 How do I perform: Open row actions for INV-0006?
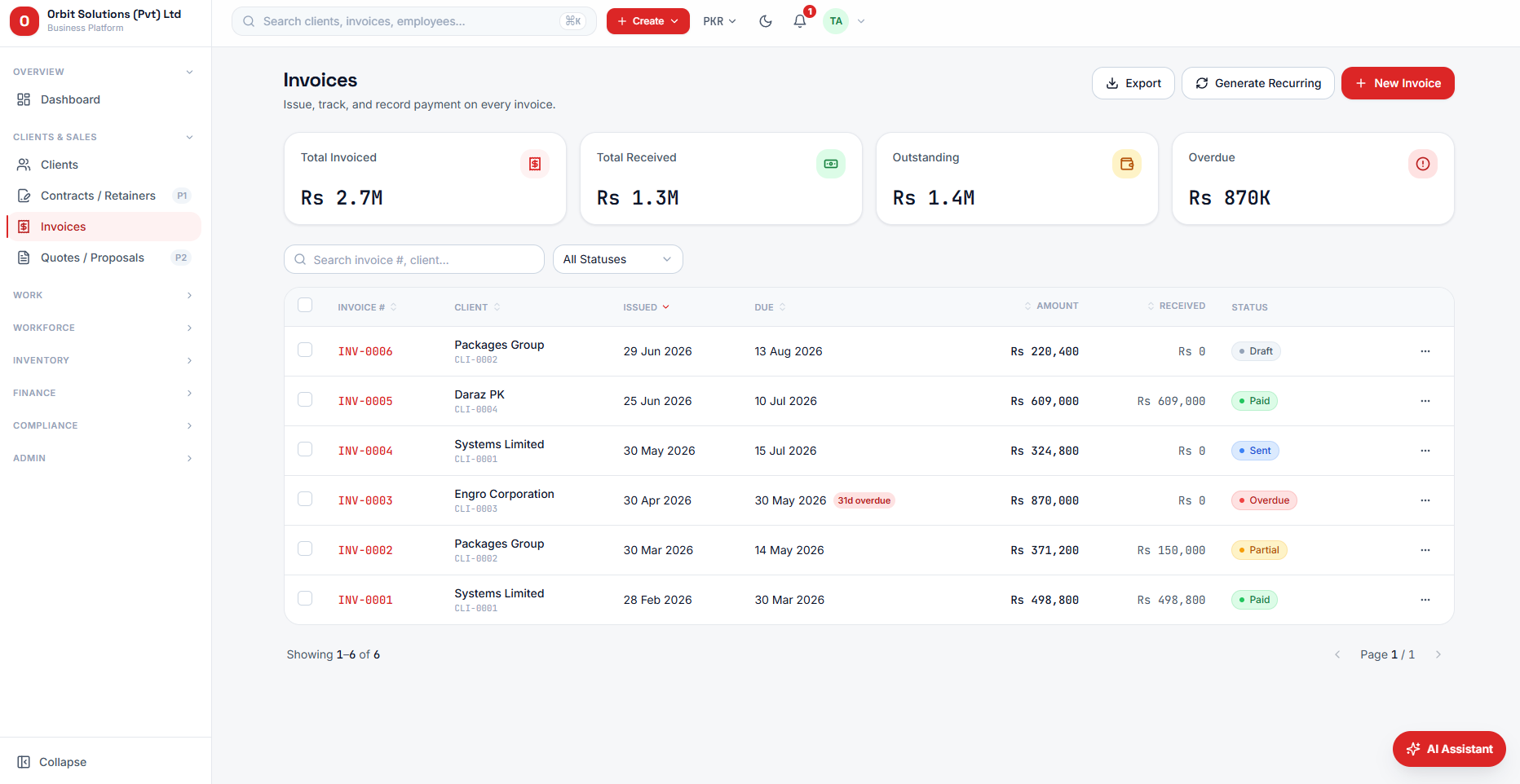coord(1425,351)
